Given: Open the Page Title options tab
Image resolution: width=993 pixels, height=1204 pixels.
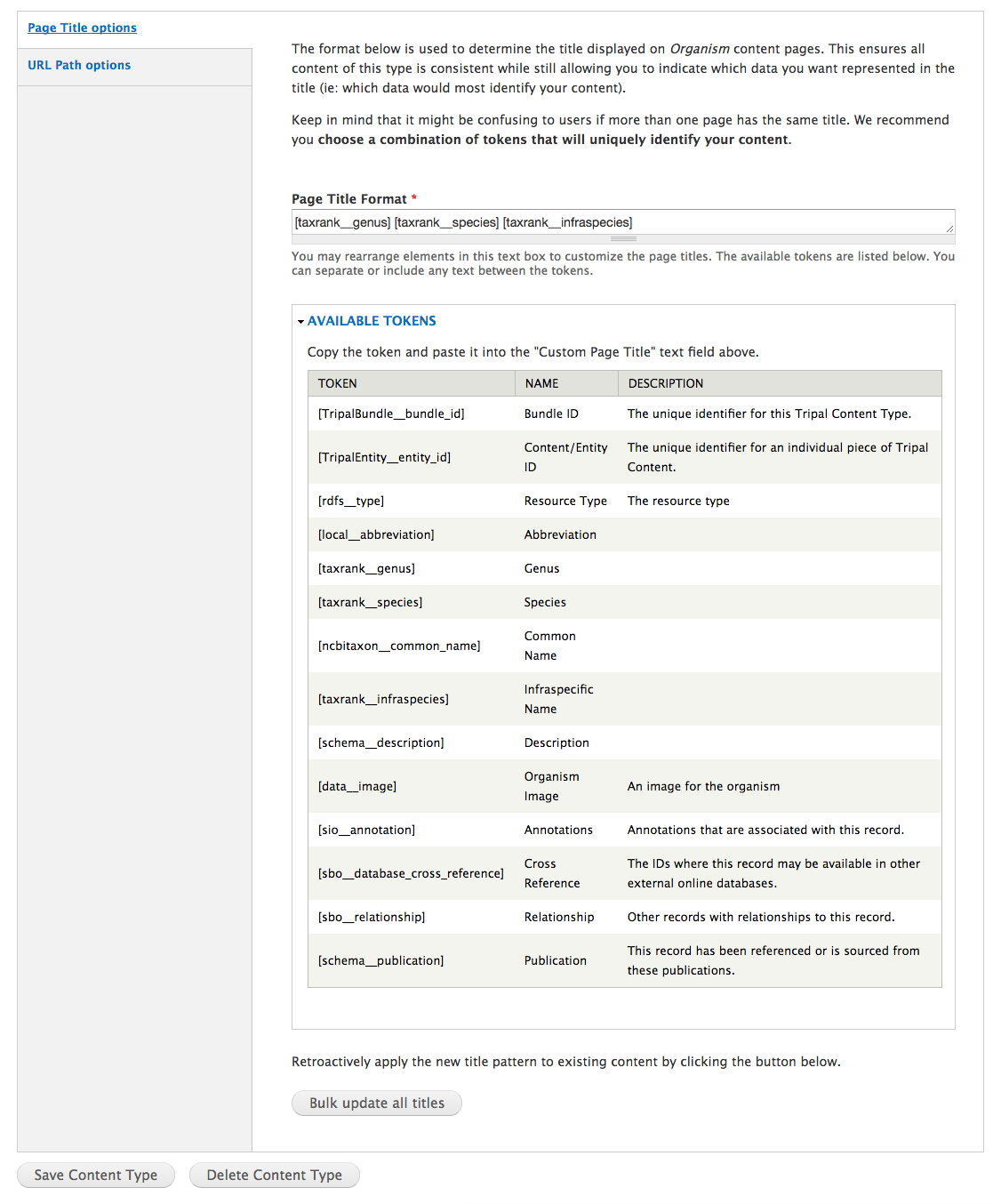Looking at the screenshot, I should 82,28.
